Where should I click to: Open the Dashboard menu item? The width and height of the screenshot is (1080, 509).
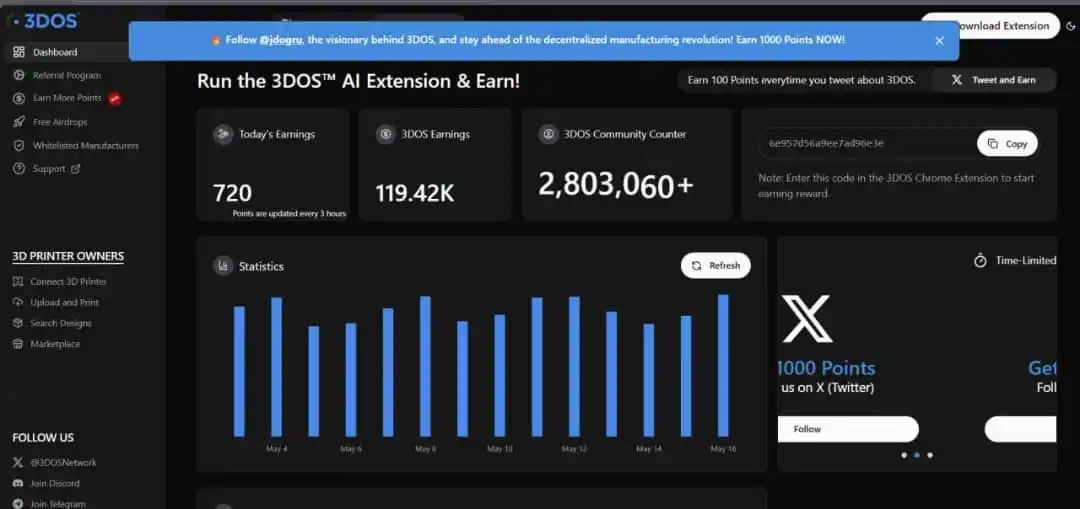tap(55, 52)
